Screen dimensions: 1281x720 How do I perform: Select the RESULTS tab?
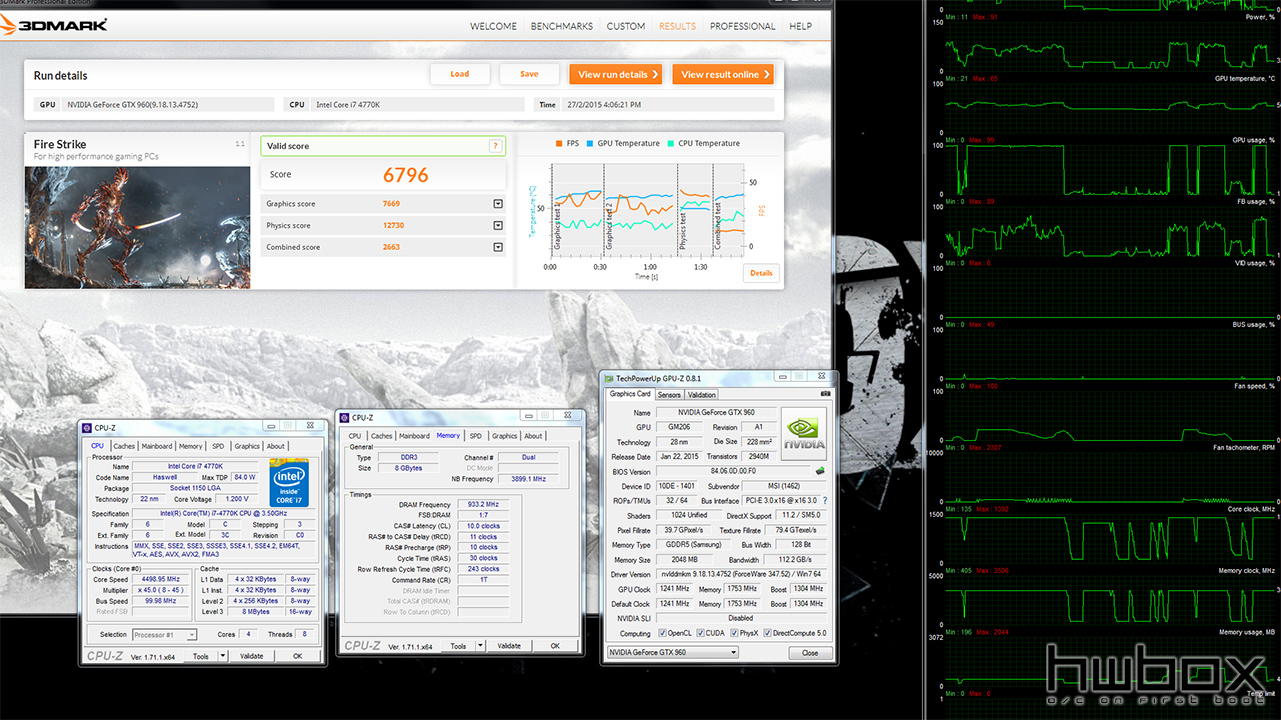pyautogui.click(x=678, y=26)
